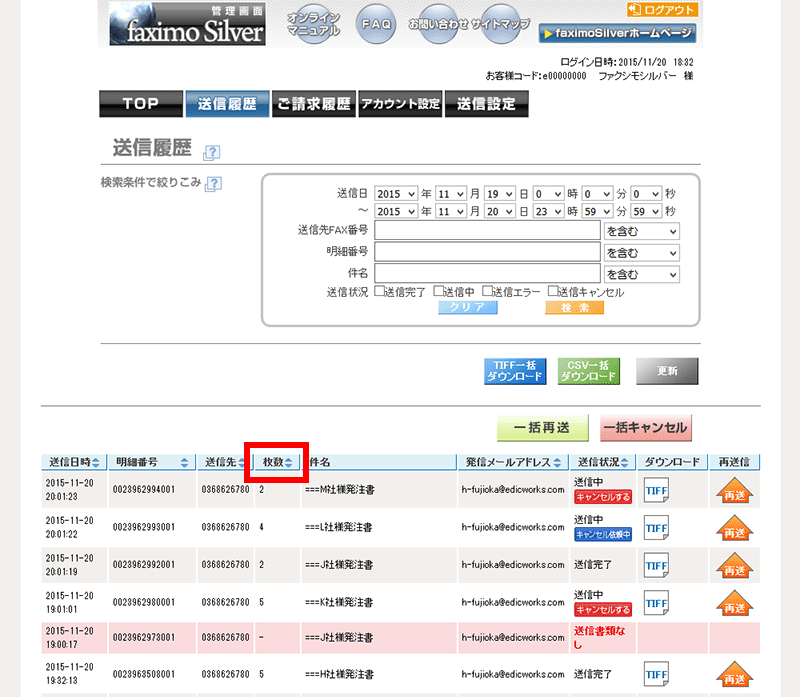The width and height of the screenshot is (800, 697).
Task: Tick the 送信キャンセル status checkbox
Action: (x=552, y=292)
